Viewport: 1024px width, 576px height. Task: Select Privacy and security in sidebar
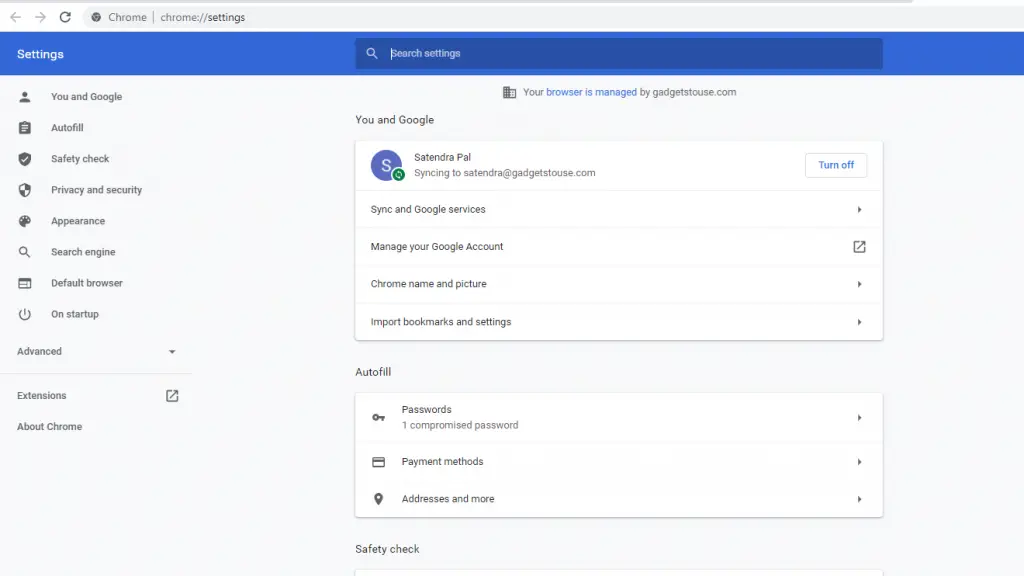pos(96,190)
